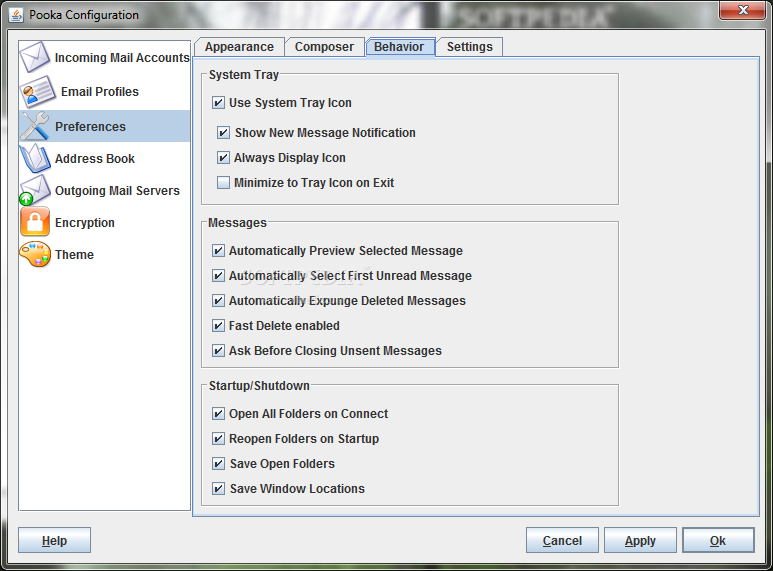Toggle Reopen Folders on Startup
773x571 pixels.
coord(218,439)
